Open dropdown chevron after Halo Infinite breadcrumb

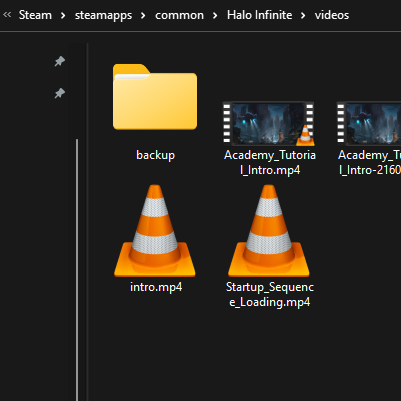coord(303,15)
